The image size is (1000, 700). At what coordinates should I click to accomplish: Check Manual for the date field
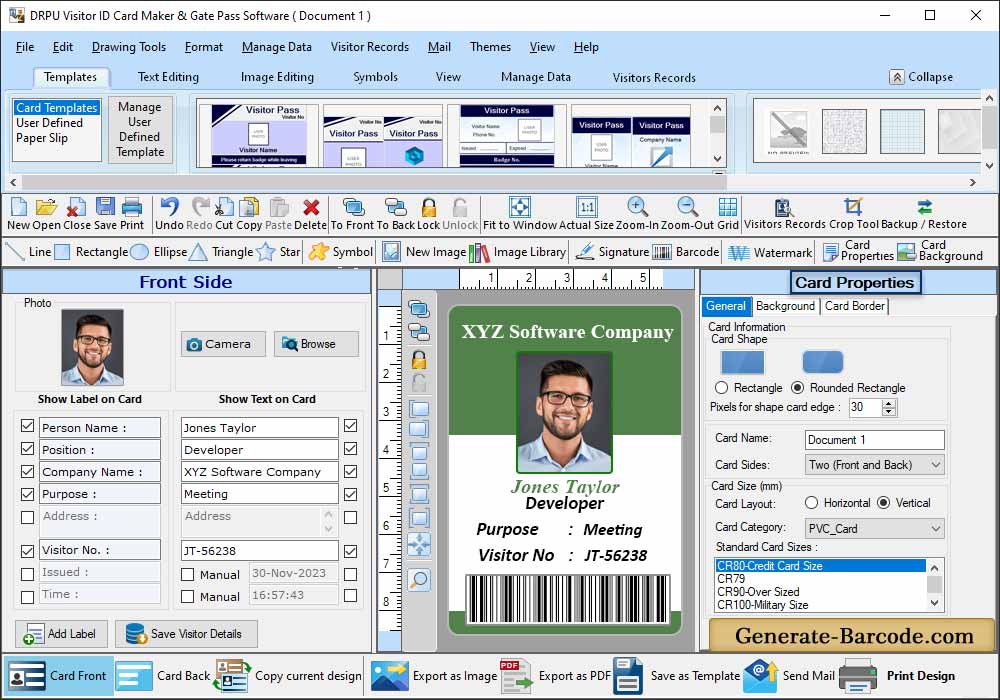point(188,574)
